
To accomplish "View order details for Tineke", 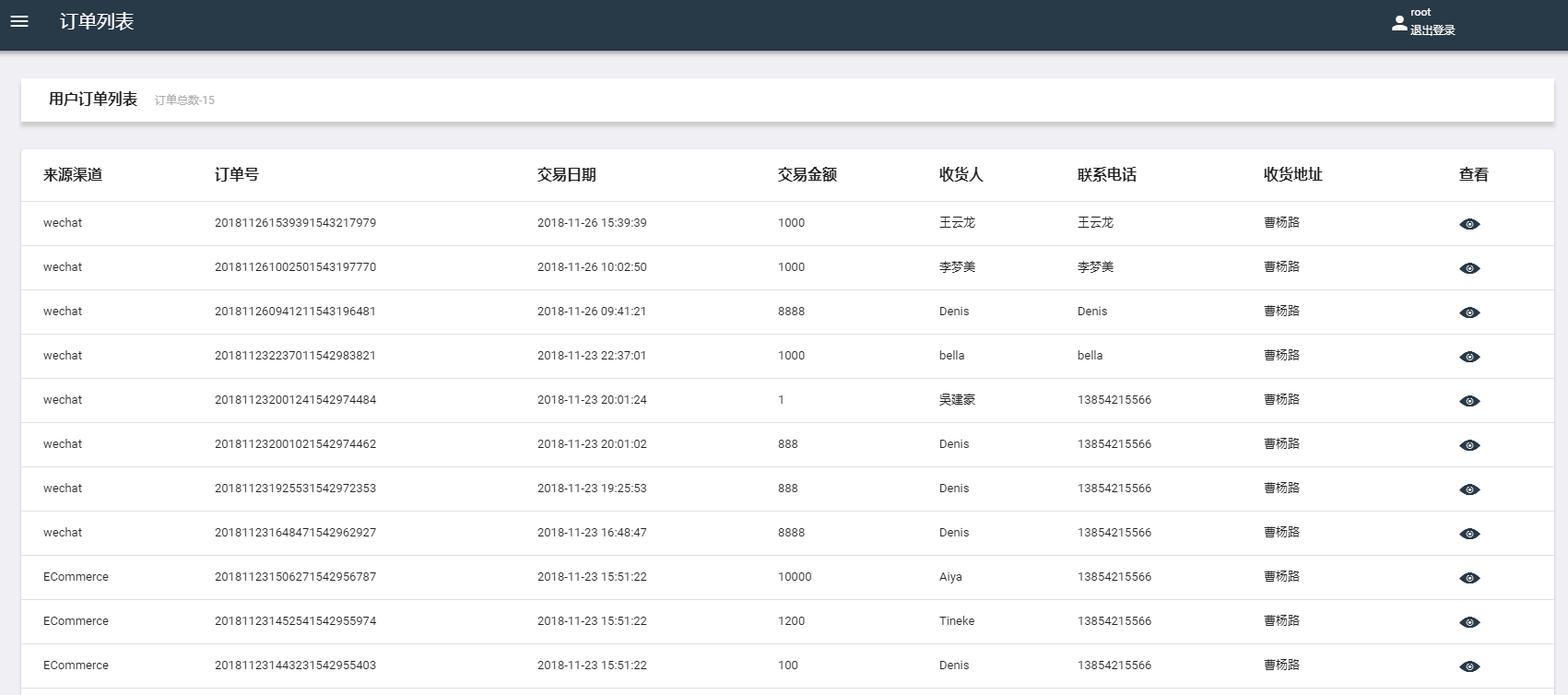I will 1469,622.
